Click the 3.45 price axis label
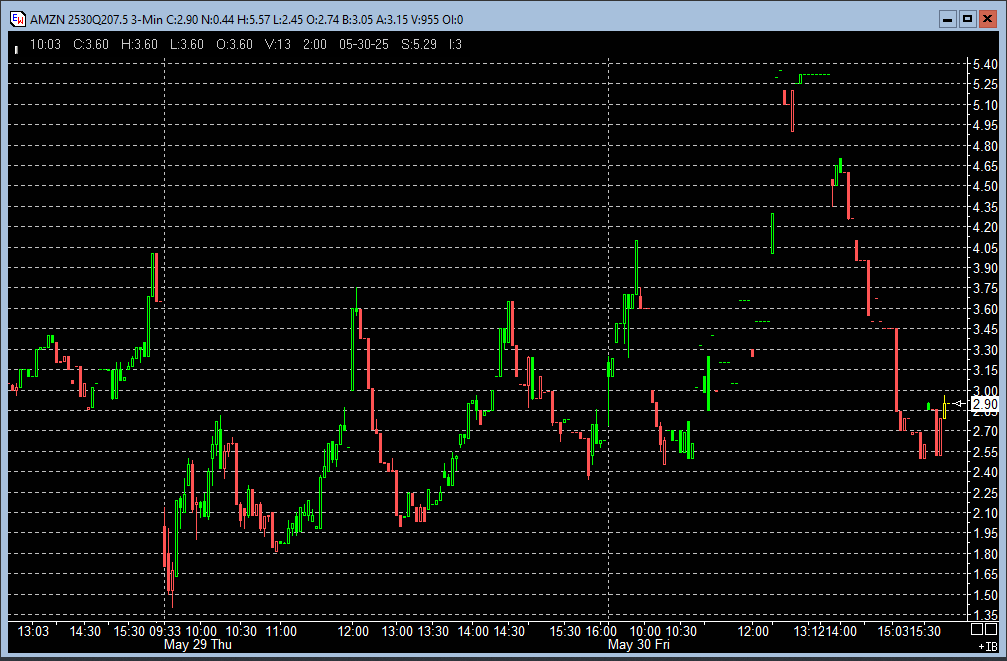1007x661 pixels. (985, 330)
